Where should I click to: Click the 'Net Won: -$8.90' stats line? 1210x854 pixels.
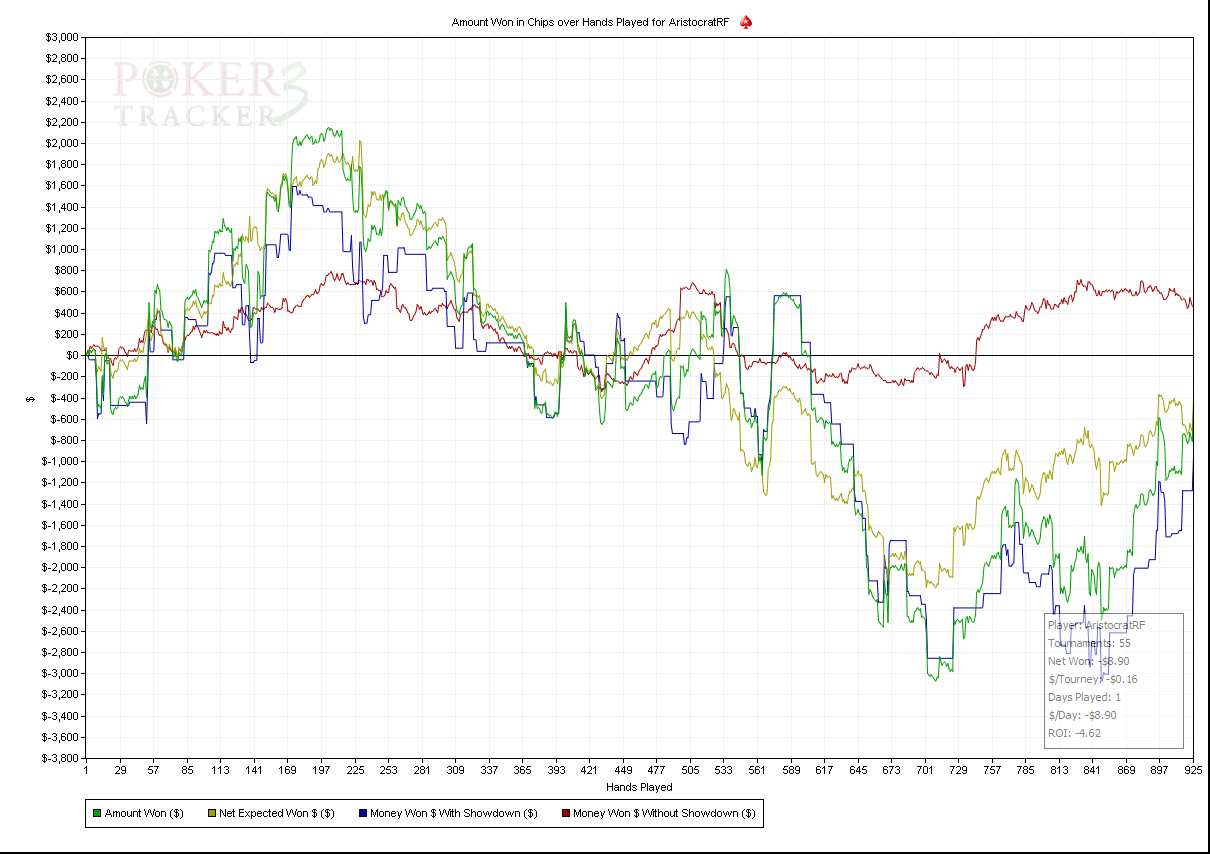(1089, 661)
